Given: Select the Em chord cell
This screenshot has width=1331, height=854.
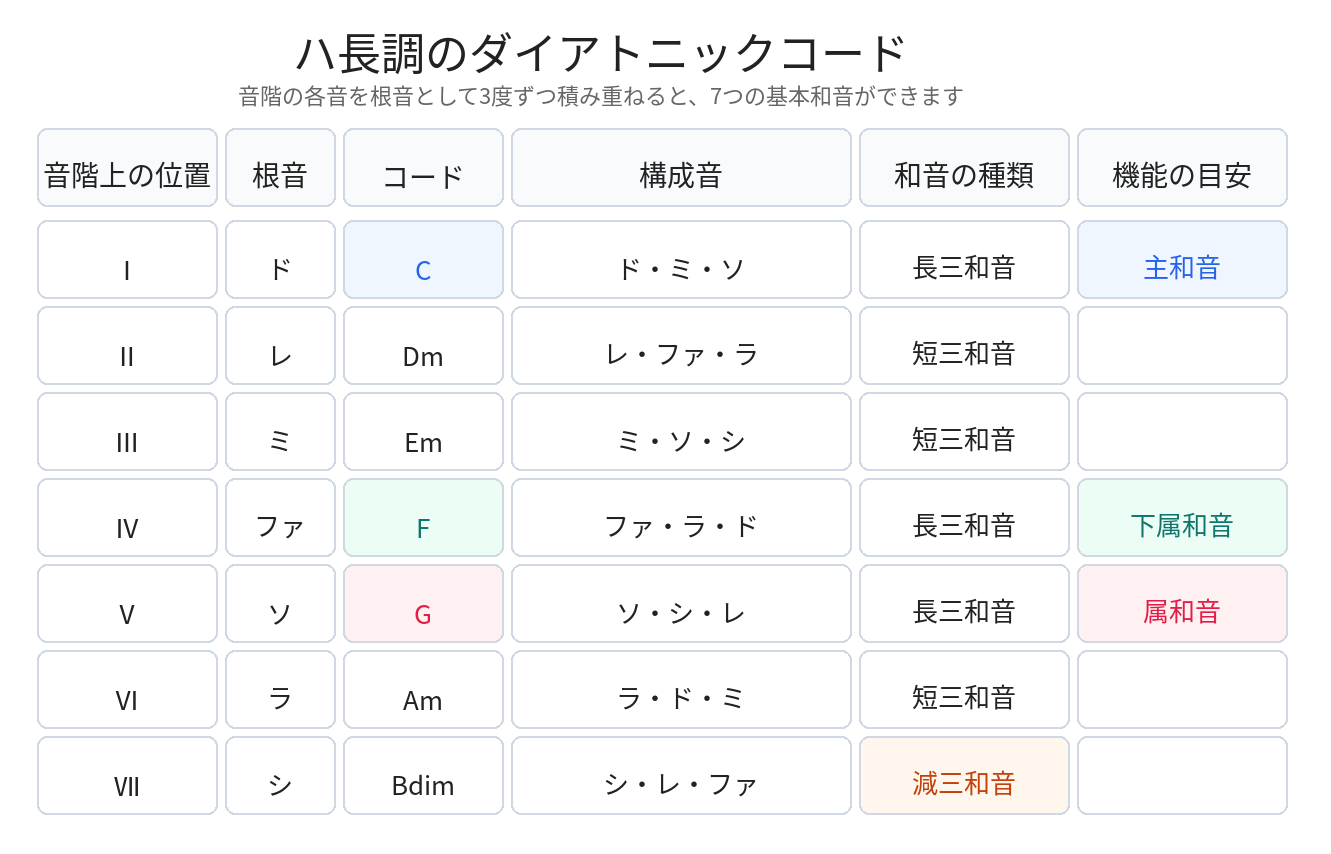Looking at the screenshot, I should (423, 432).
